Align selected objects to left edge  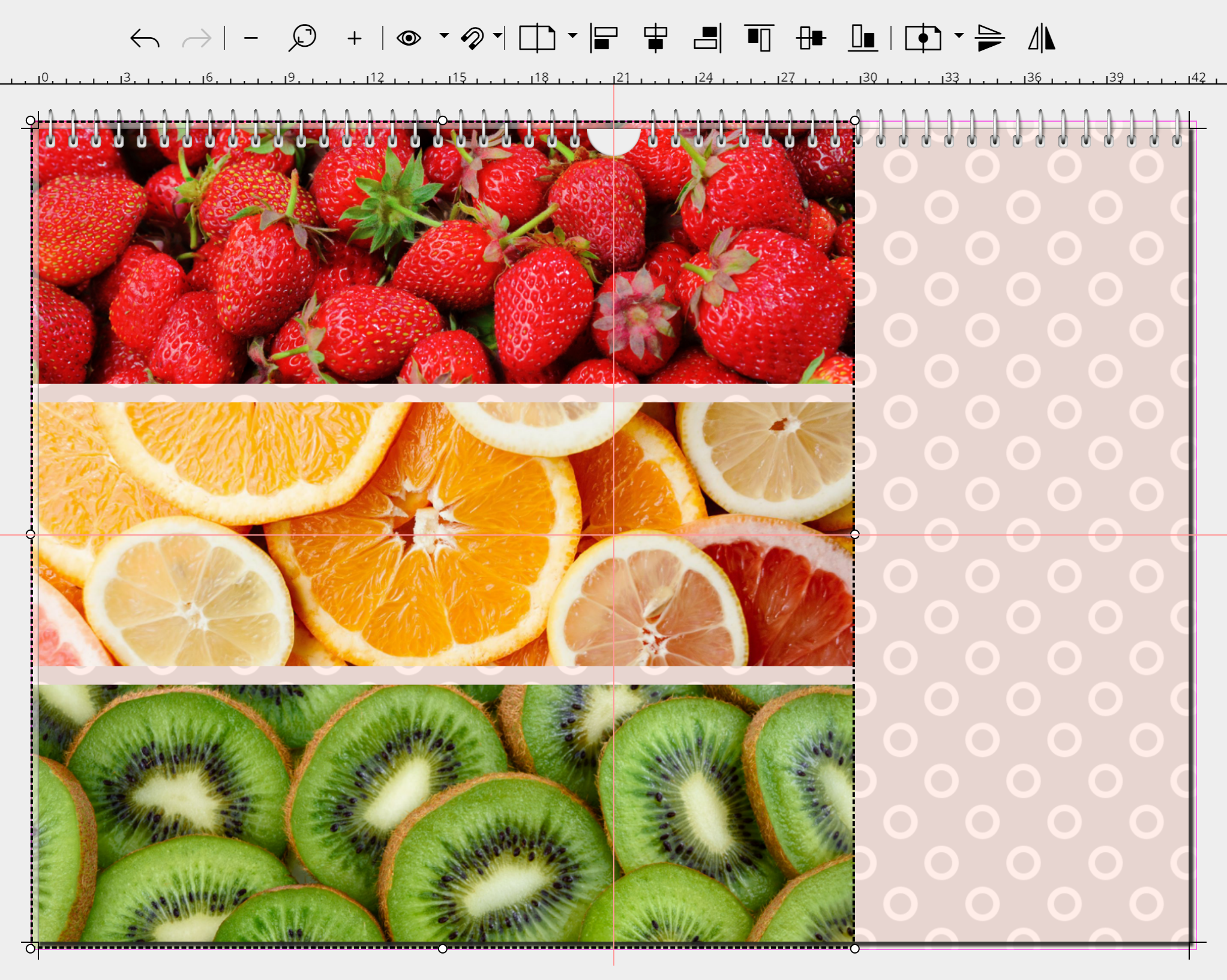(604, 38)
